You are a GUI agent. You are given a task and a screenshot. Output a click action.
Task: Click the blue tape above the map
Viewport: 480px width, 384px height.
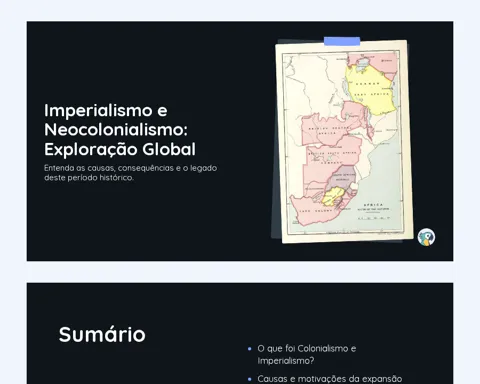342,41
